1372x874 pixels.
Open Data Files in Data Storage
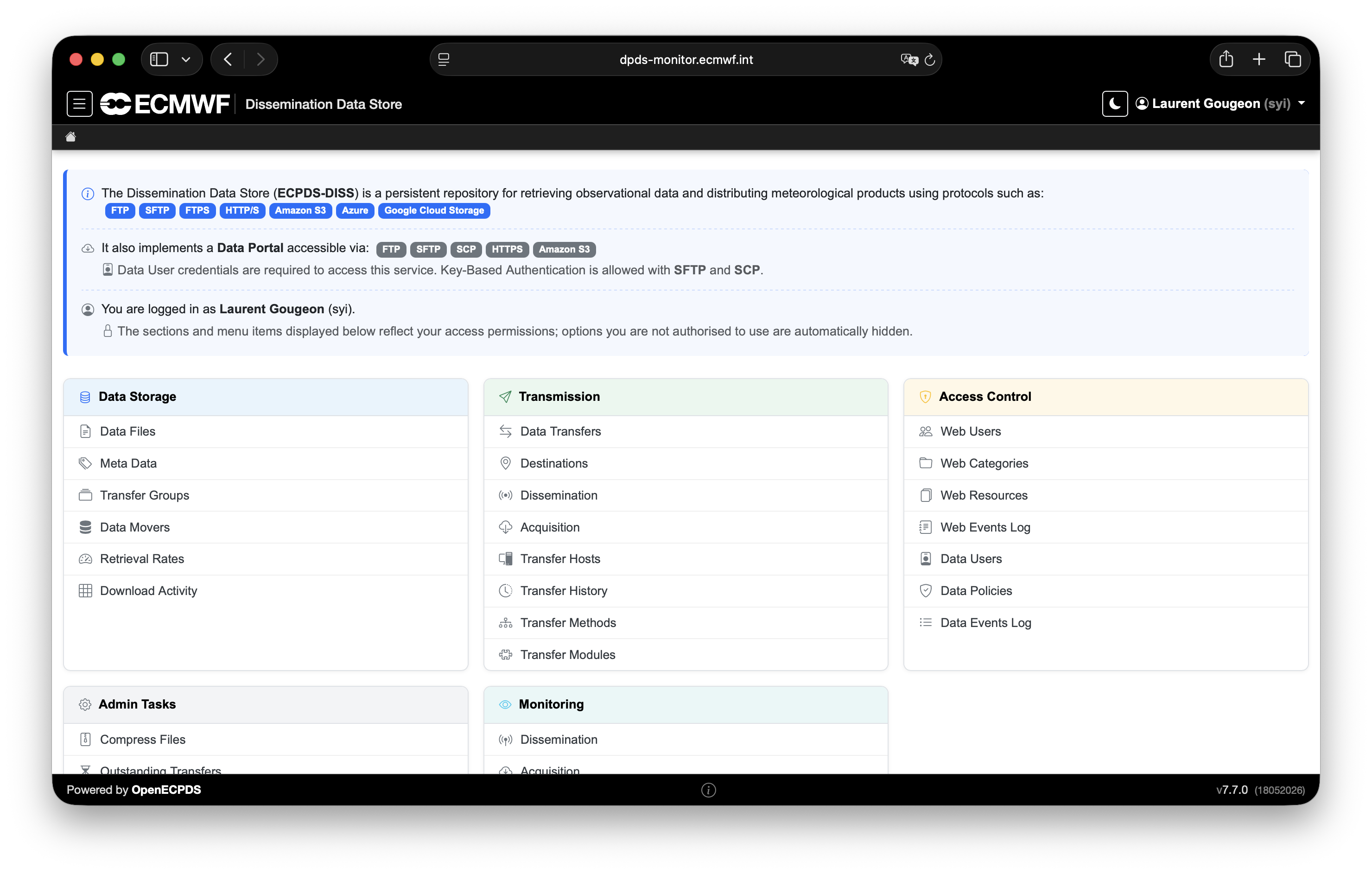point(266,431)
